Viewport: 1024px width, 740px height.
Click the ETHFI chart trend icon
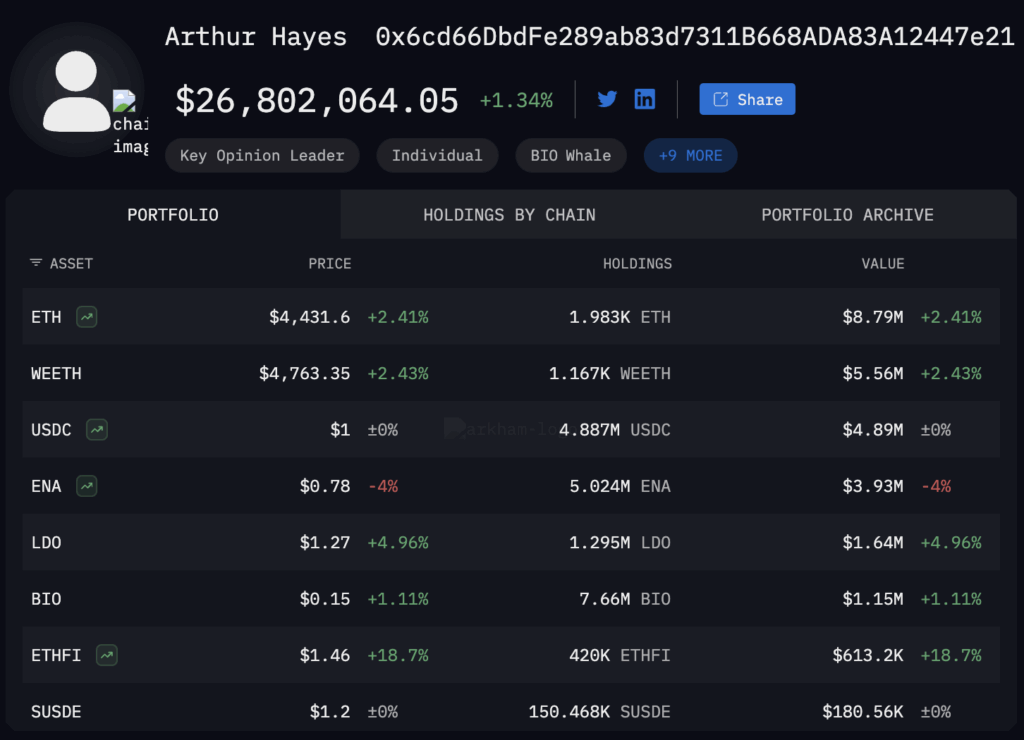pyautogui.click(x=107, y=655)
